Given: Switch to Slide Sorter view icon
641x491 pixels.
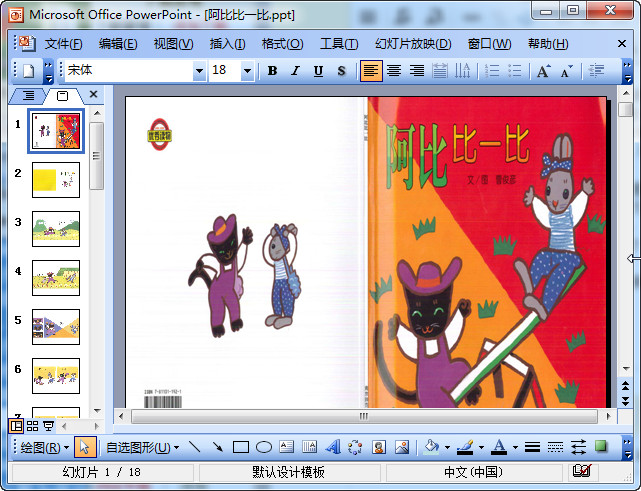Looking at the screenshot, I should click(33, 426).
